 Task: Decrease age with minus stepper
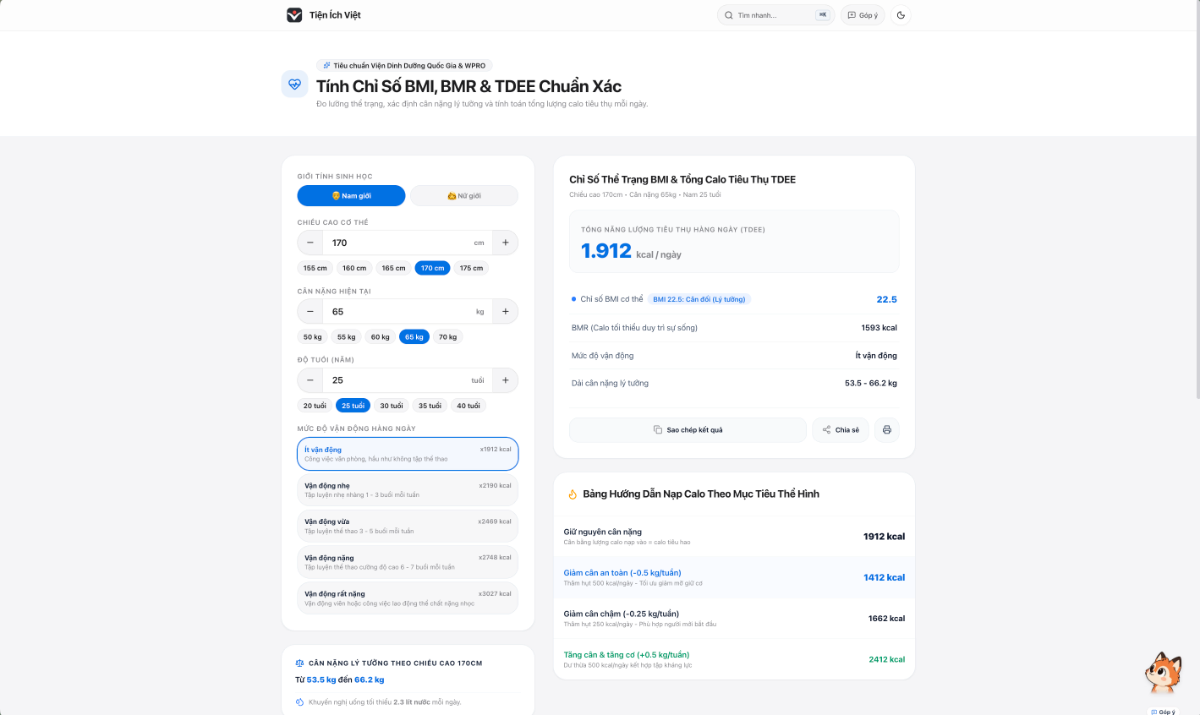coord(310,380)
